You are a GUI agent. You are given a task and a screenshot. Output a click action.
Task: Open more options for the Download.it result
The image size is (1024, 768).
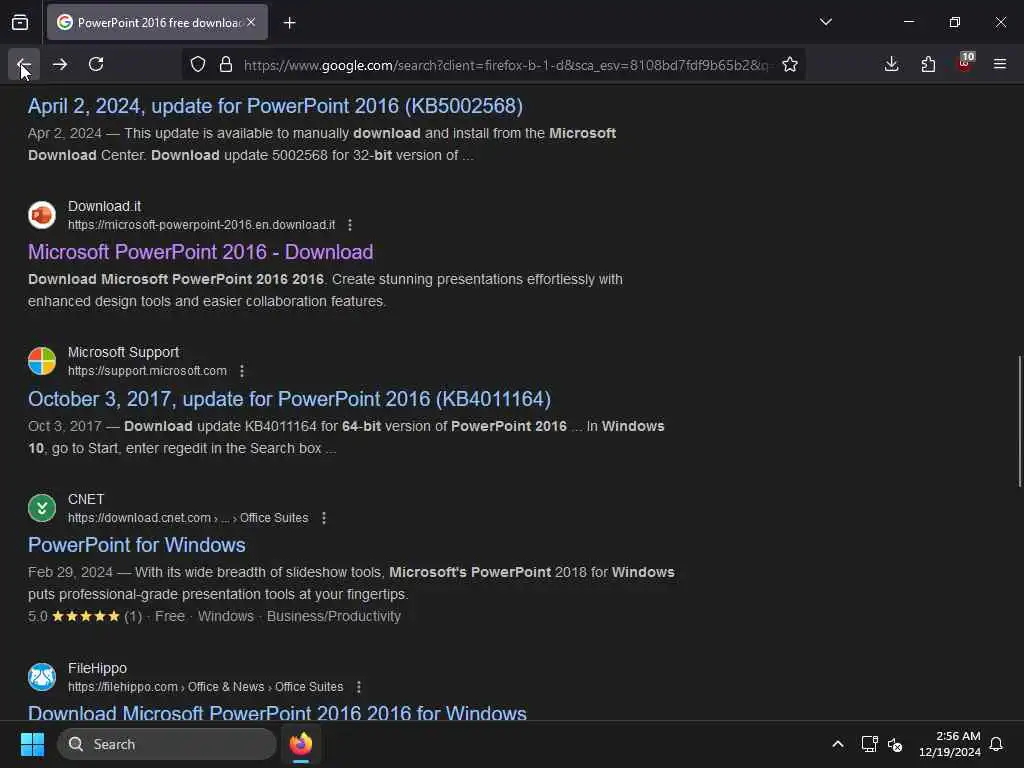point(350,225)
